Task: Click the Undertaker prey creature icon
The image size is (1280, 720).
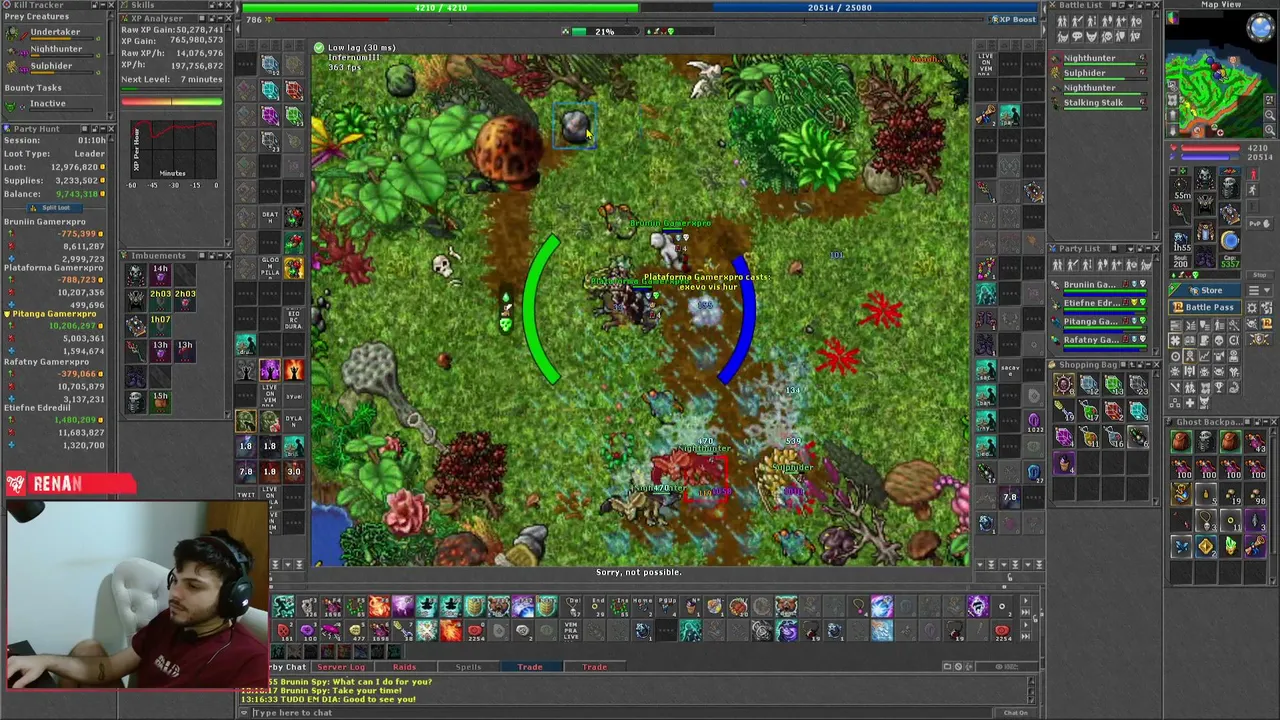Action: (x=12, y=32)
